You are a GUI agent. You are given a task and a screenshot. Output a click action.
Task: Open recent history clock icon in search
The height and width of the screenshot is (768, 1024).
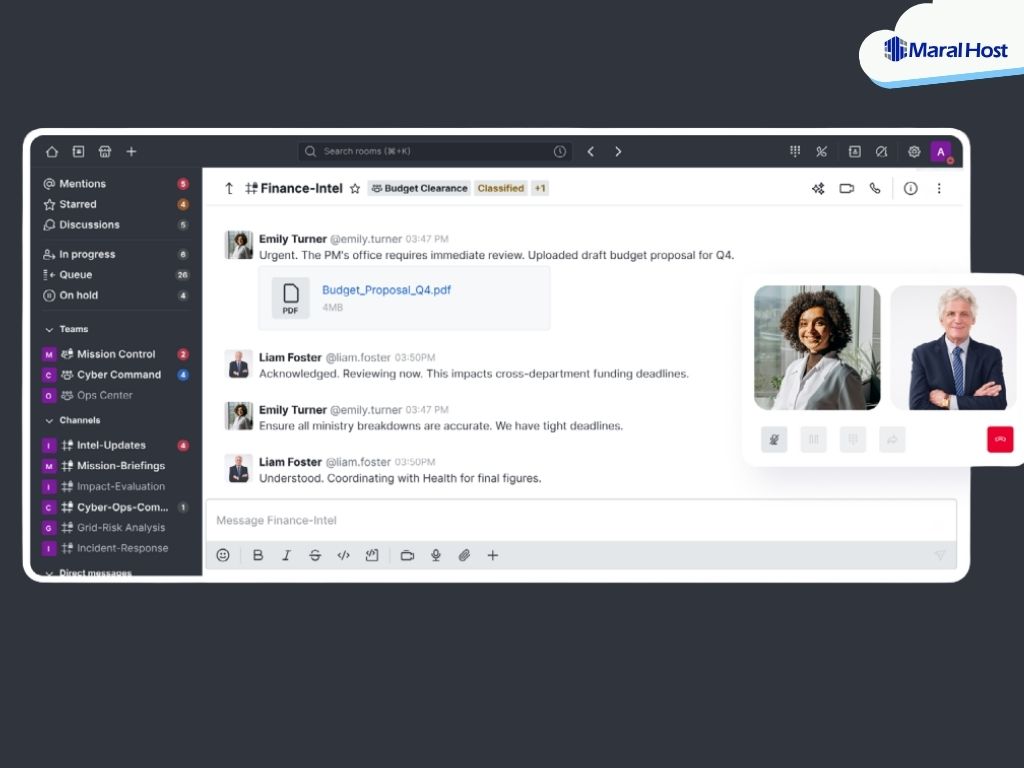(560, 152)
